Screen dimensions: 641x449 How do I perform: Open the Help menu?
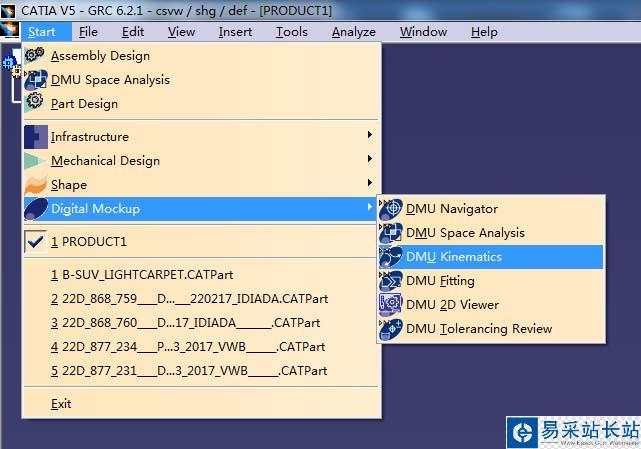(484, 32)
